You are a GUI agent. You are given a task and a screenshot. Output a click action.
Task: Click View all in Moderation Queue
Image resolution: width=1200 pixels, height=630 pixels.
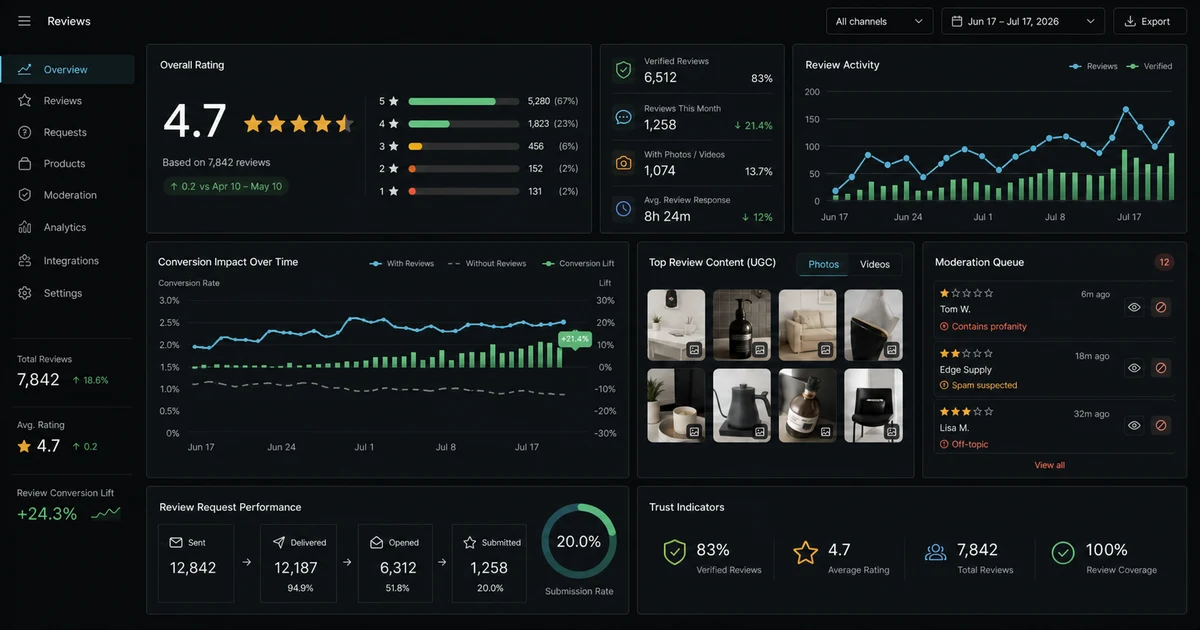(x=1049, y=465)
